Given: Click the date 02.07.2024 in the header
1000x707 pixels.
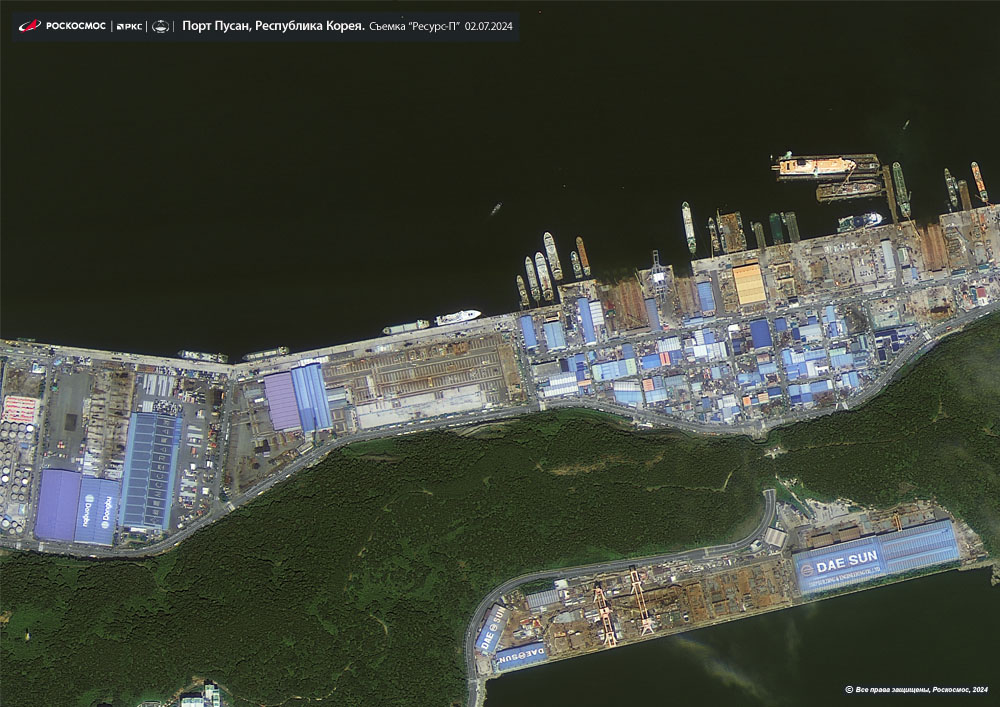Looking at the screenshot, I should pos(489,25).
